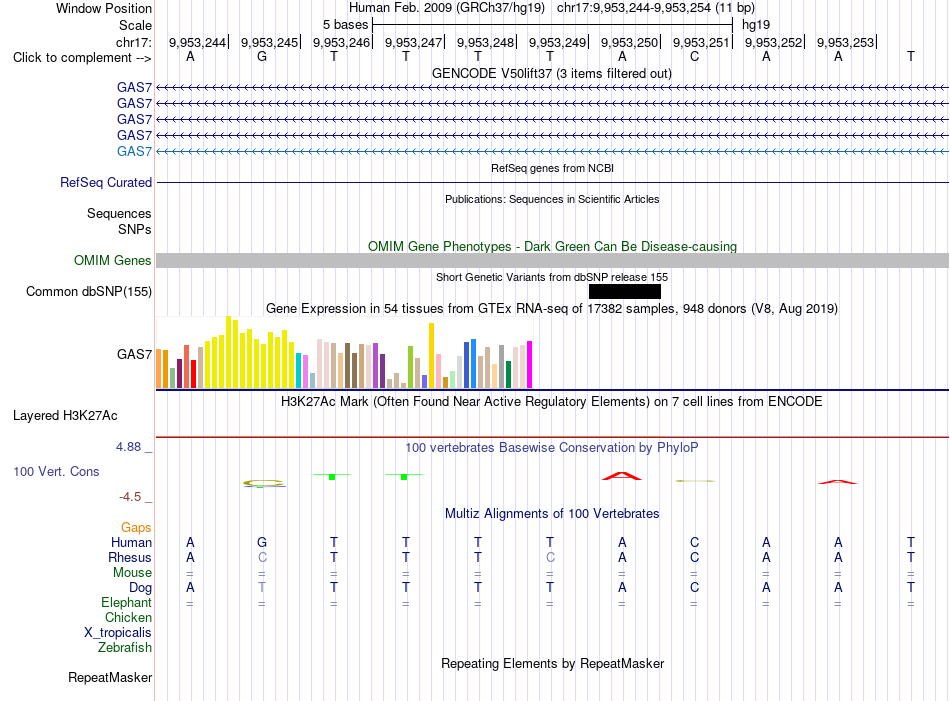950x701 pixels.
Task: Click the OMIM Genes track label
Action: tap(113, 261)
